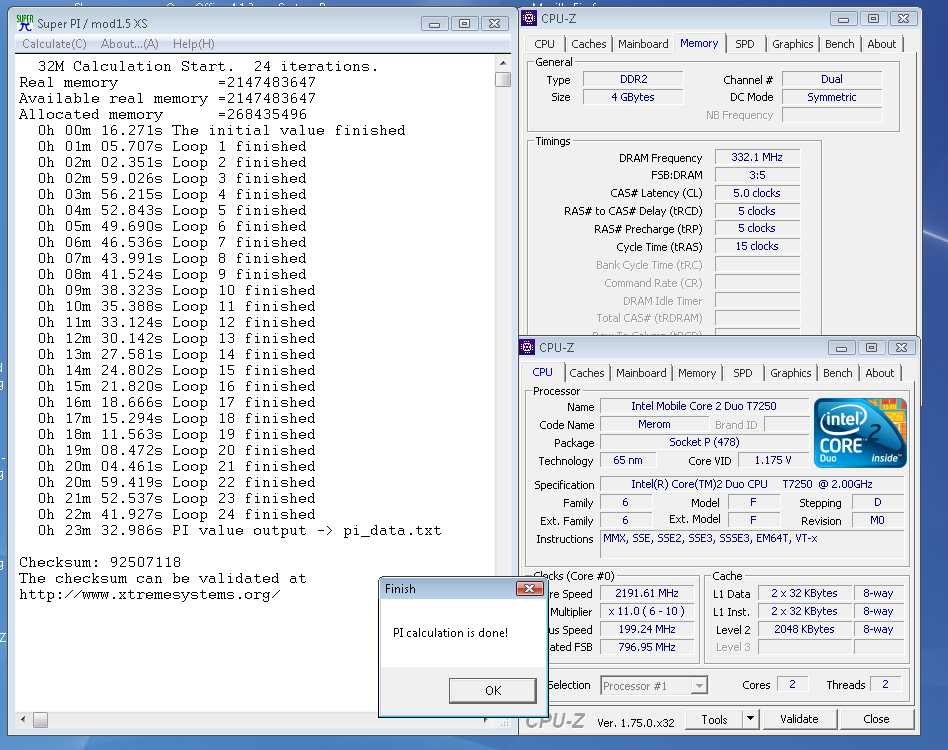Click the memory Size field 4 GBytes
Screen dimensions: 948x750
[x=633, y=97]
